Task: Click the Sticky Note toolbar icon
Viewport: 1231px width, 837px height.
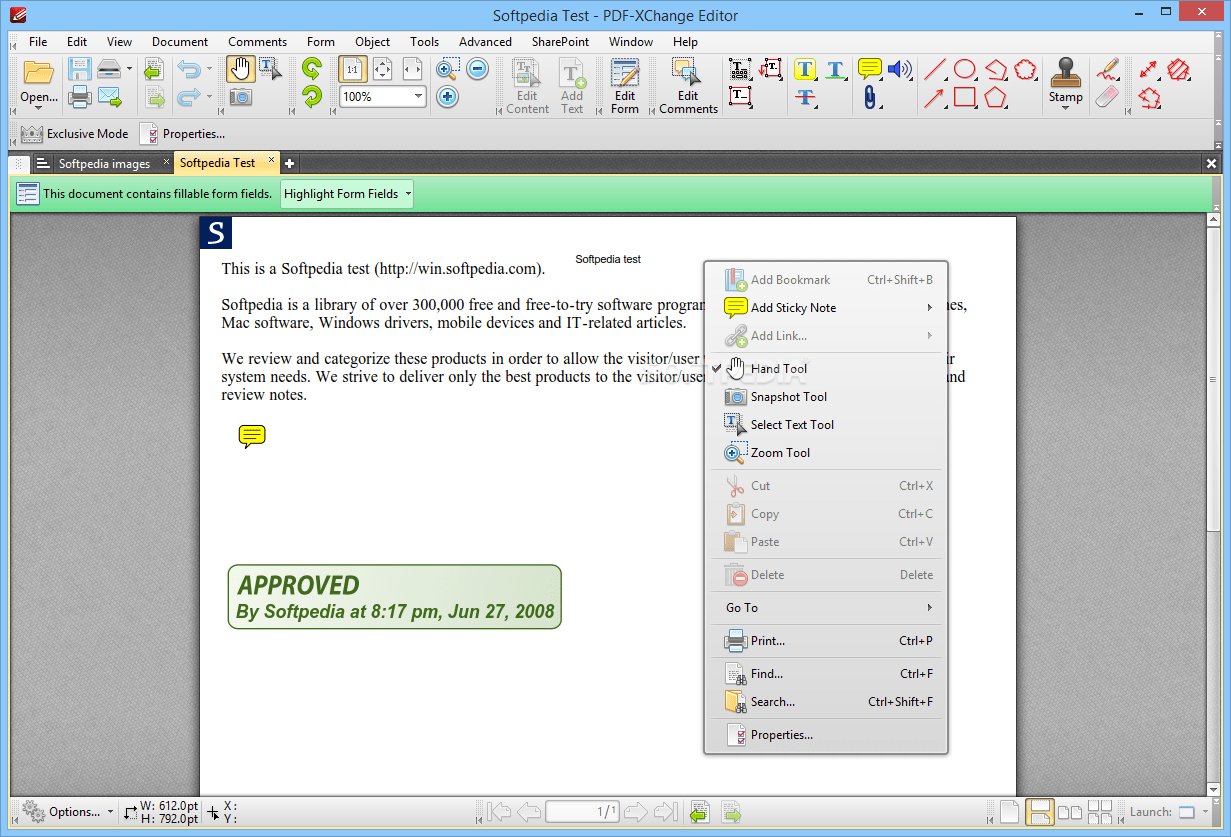Action: pyautogui.click(x=870, y=69)
